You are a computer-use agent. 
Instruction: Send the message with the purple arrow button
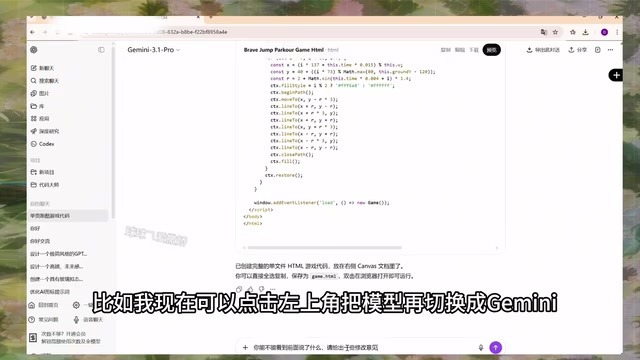[x=496, y=348]
